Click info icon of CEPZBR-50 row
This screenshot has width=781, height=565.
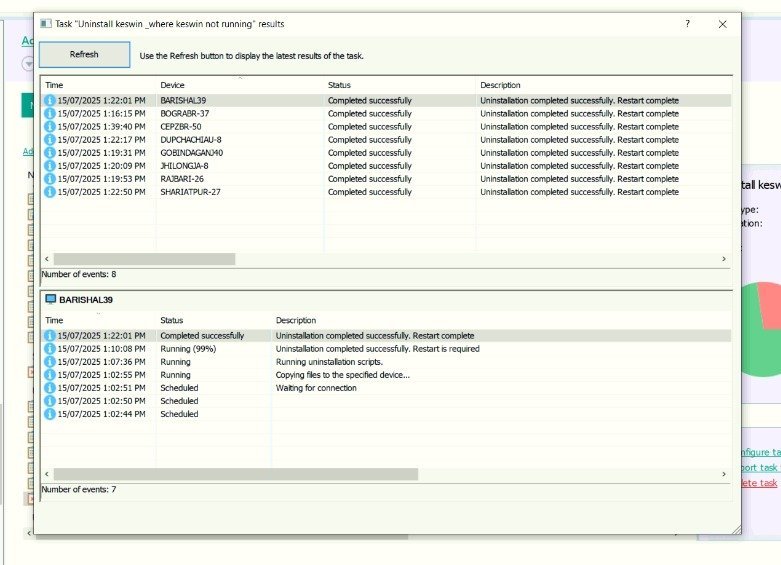[49, 127]
